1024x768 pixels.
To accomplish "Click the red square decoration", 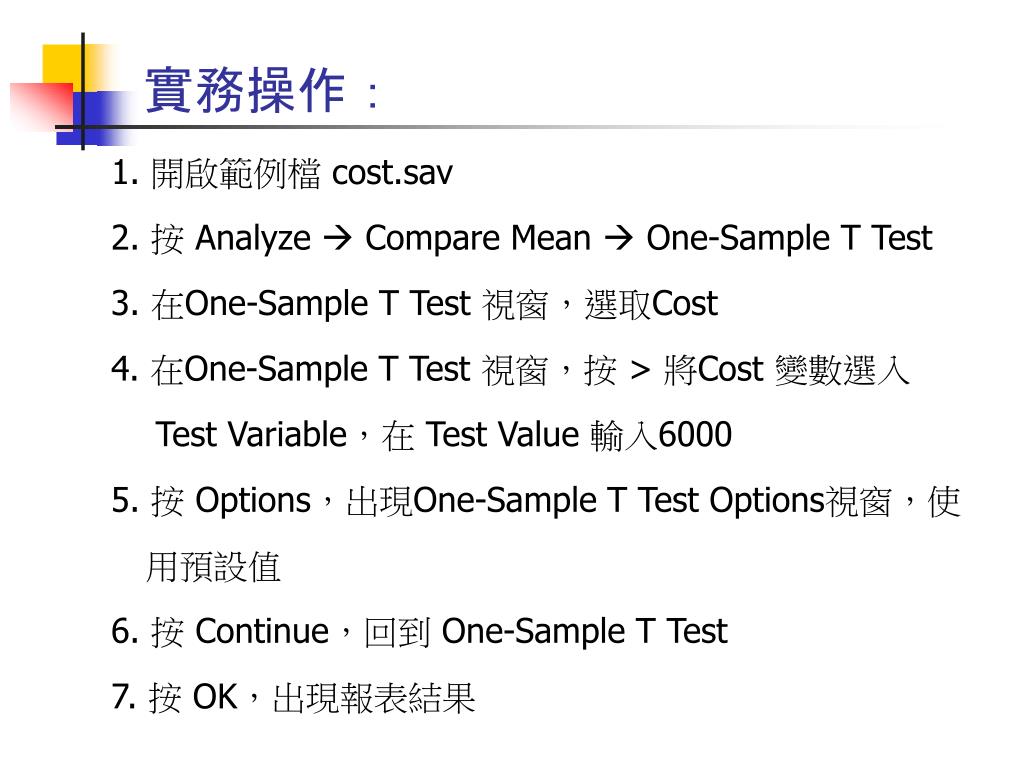I will coord(40,106).
